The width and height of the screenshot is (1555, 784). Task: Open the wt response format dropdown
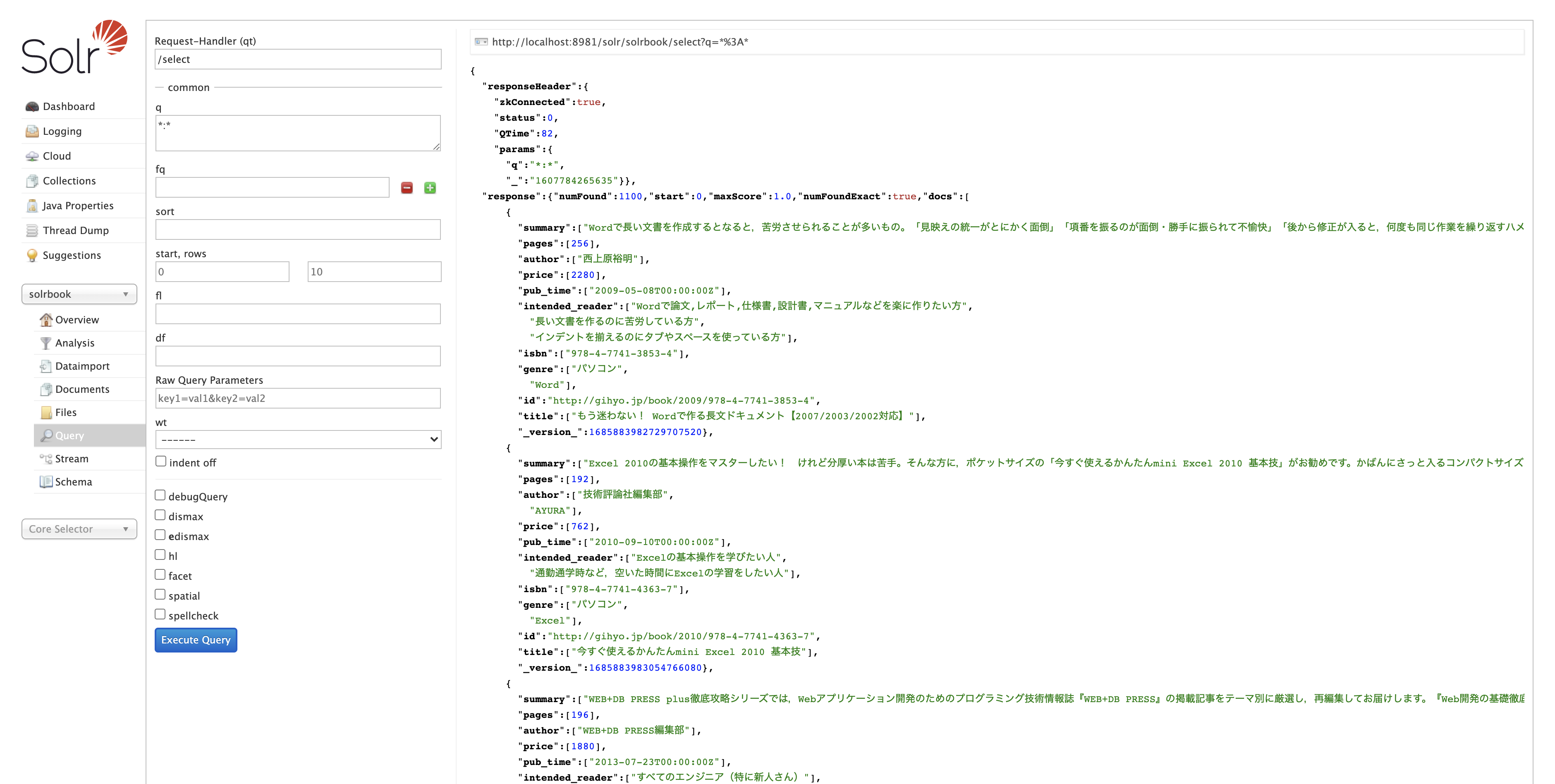[298, 440]
